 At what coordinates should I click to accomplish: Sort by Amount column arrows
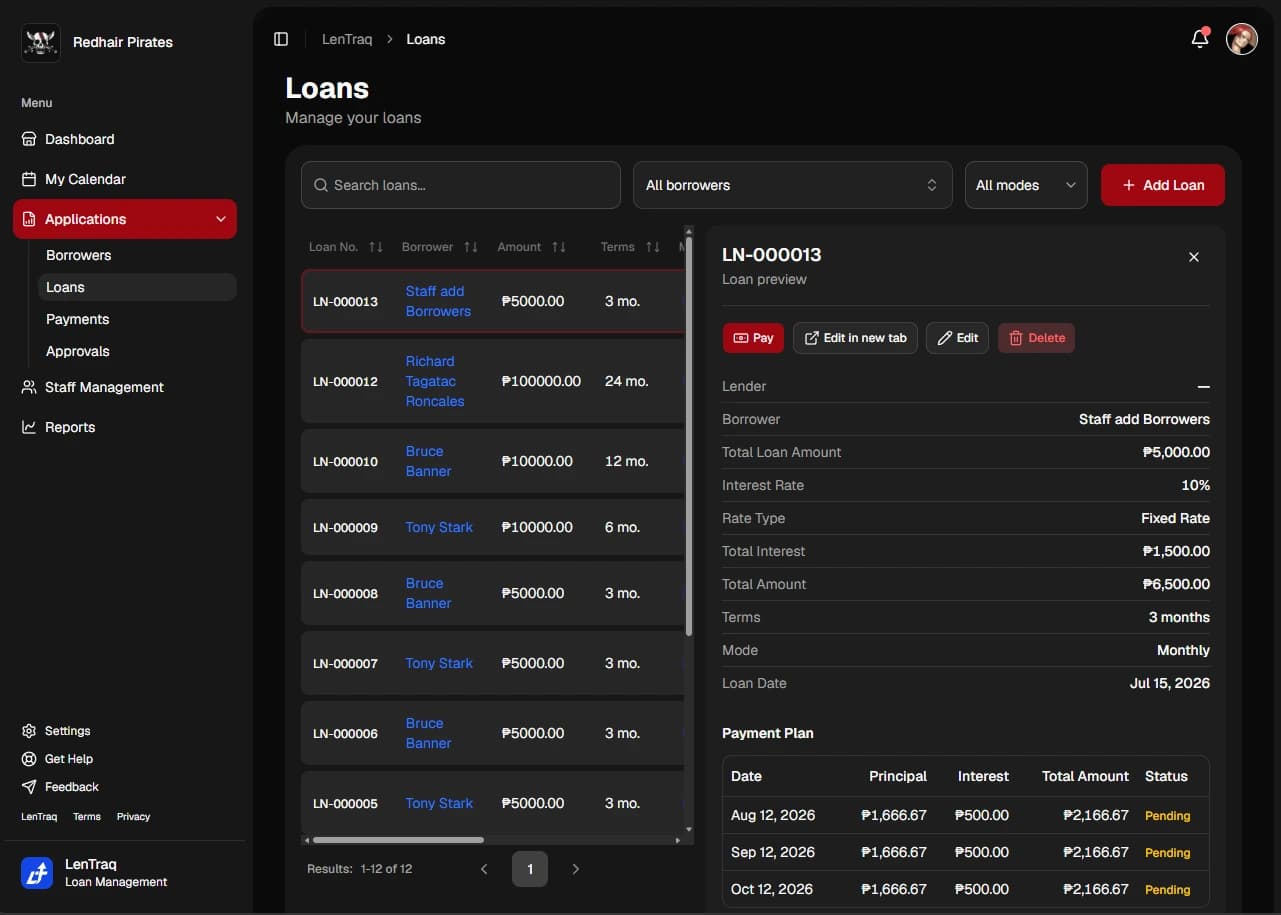click(559, 247)
